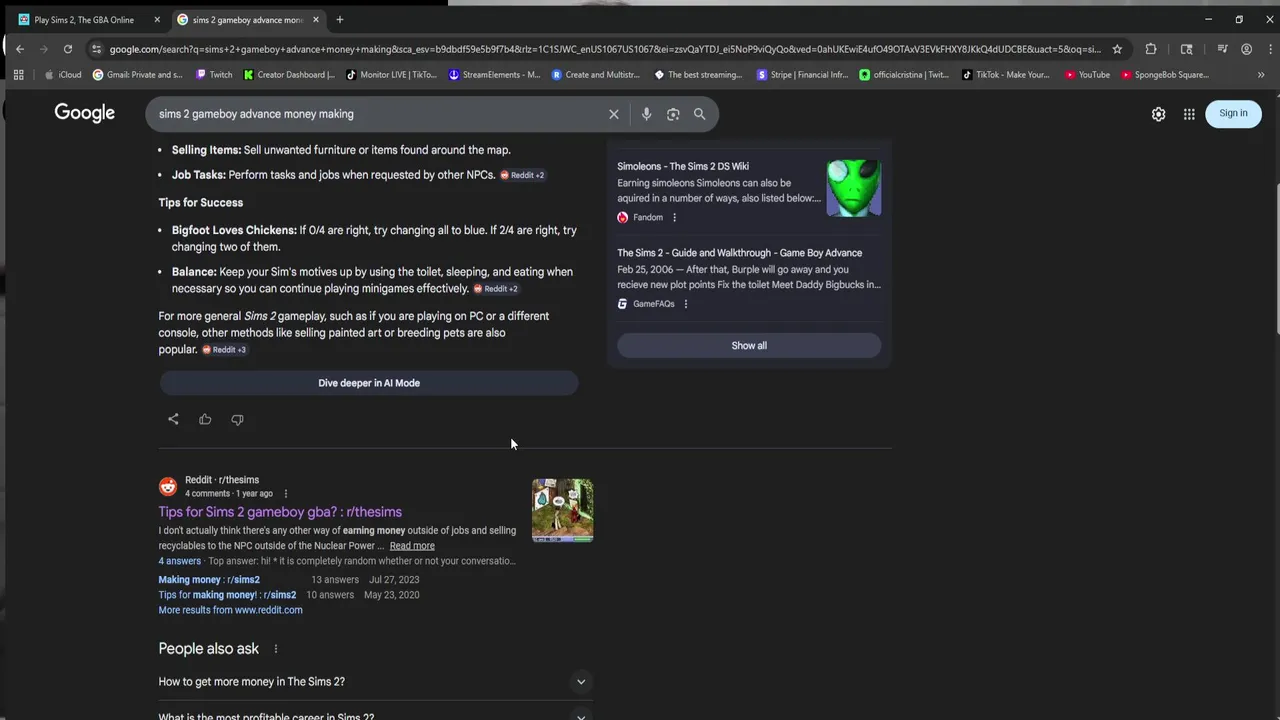The image size is (1280, 720).
Task: Open YouTube bookmark
Action: point(1088,75)
